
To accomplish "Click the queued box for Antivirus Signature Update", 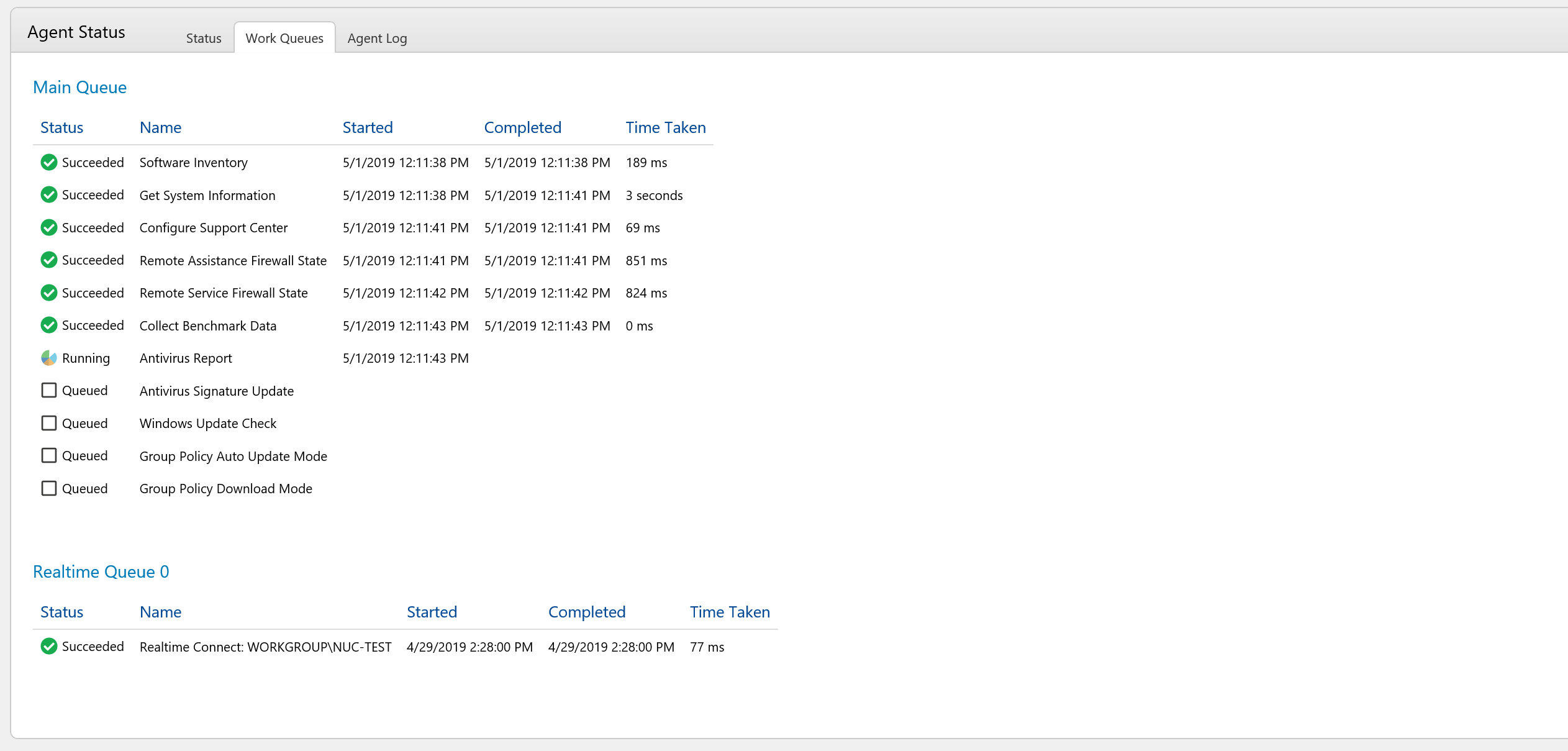I will click(49, 390).
